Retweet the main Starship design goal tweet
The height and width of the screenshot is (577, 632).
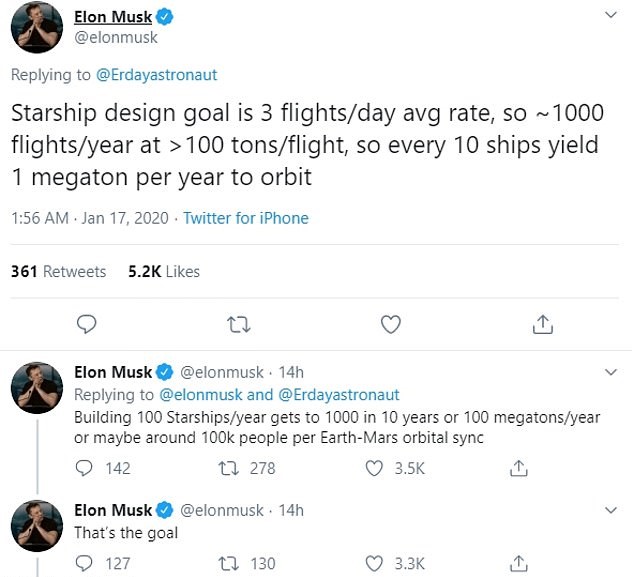(239, 324)
